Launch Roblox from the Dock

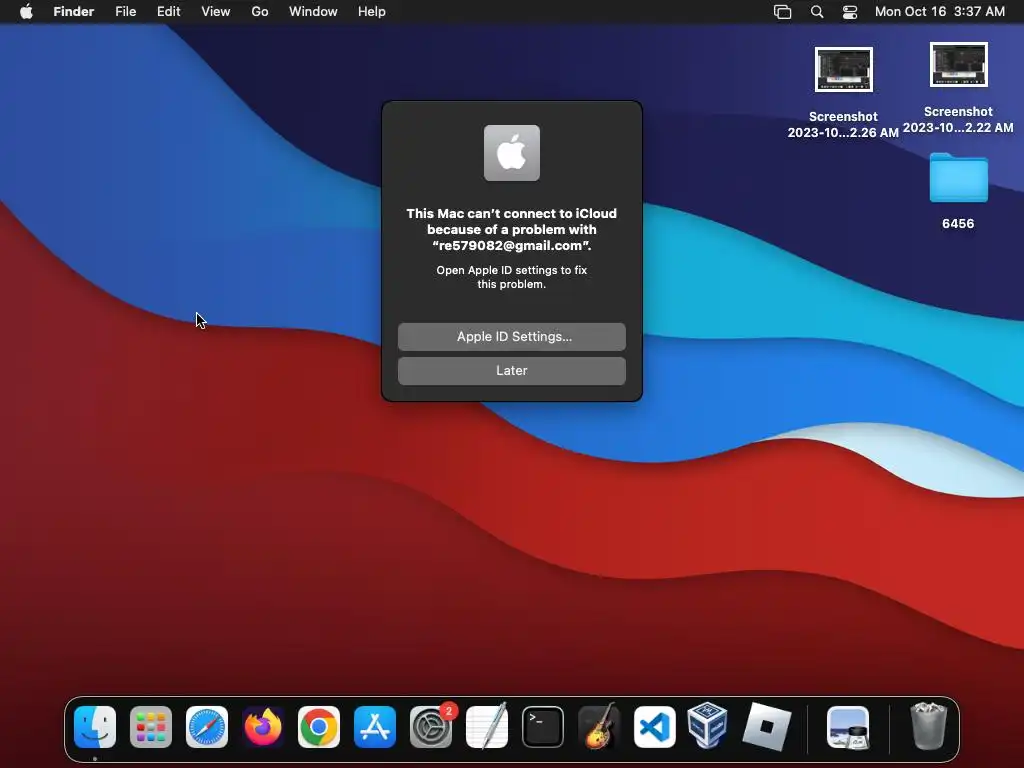click(767, 727)
